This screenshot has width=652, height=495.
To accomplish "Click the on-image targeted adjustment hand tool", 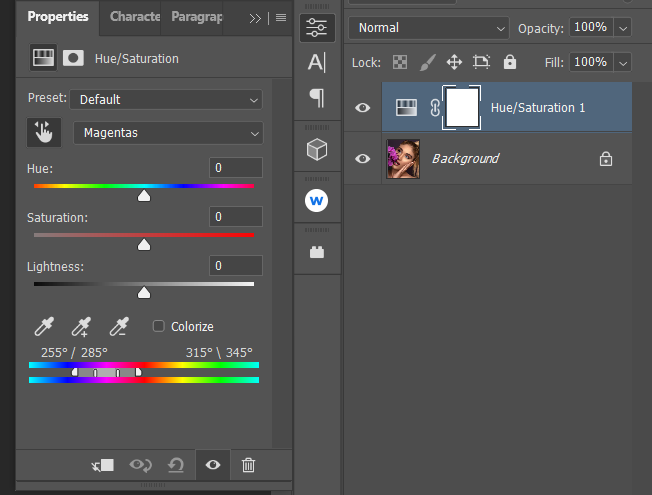I will click(44, 132).
